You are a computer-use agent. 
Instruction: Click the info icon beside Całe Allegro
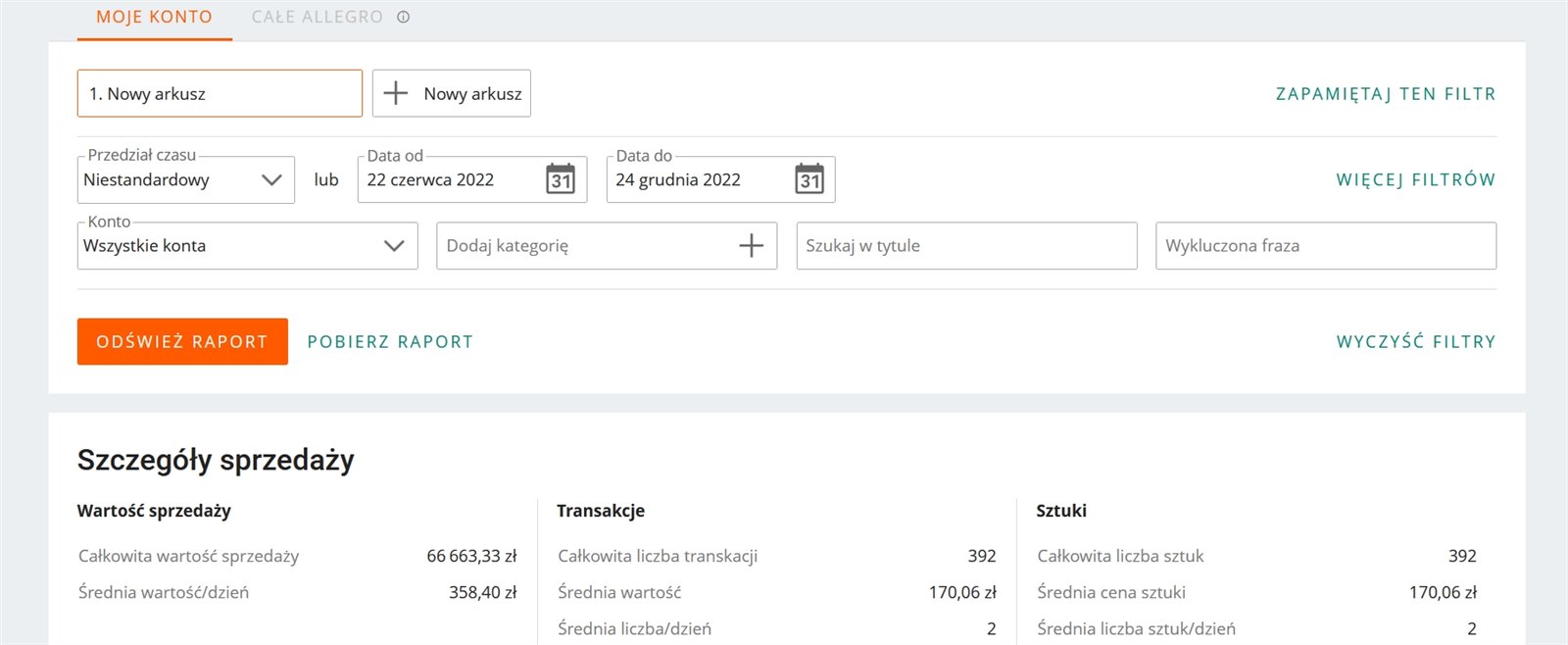(403, 17)
